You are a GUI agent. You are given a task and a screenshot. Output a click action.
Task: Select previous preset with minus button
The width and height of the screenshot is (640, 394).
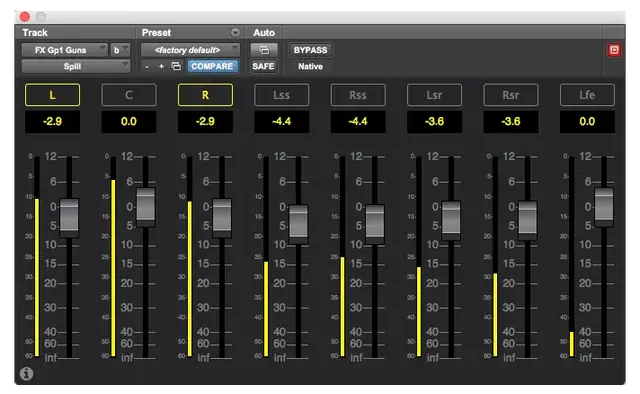(x=147, y=66)
